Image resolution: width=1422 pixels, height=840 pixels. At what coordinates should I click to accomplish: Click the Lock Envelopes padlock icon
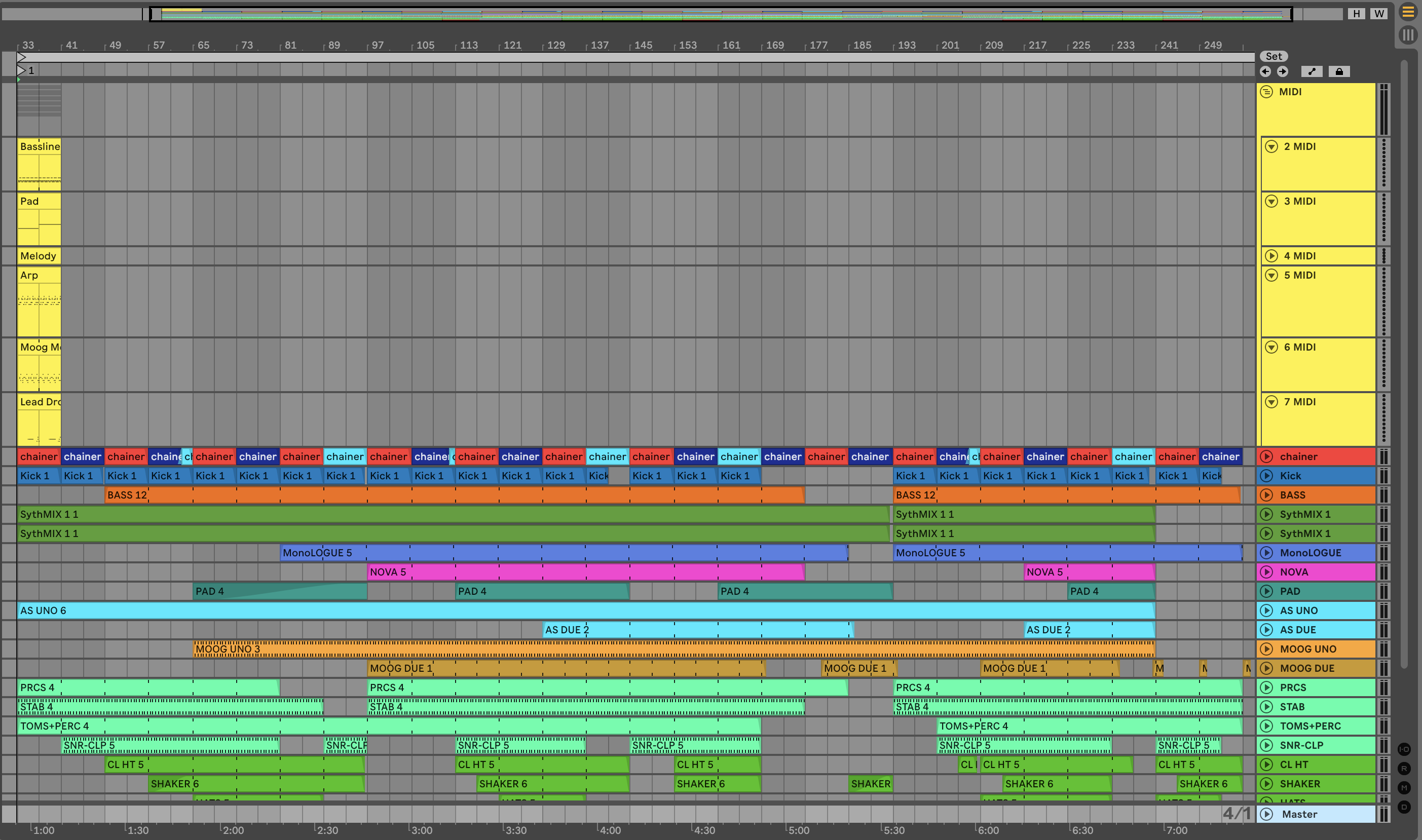pos(1339,71)
